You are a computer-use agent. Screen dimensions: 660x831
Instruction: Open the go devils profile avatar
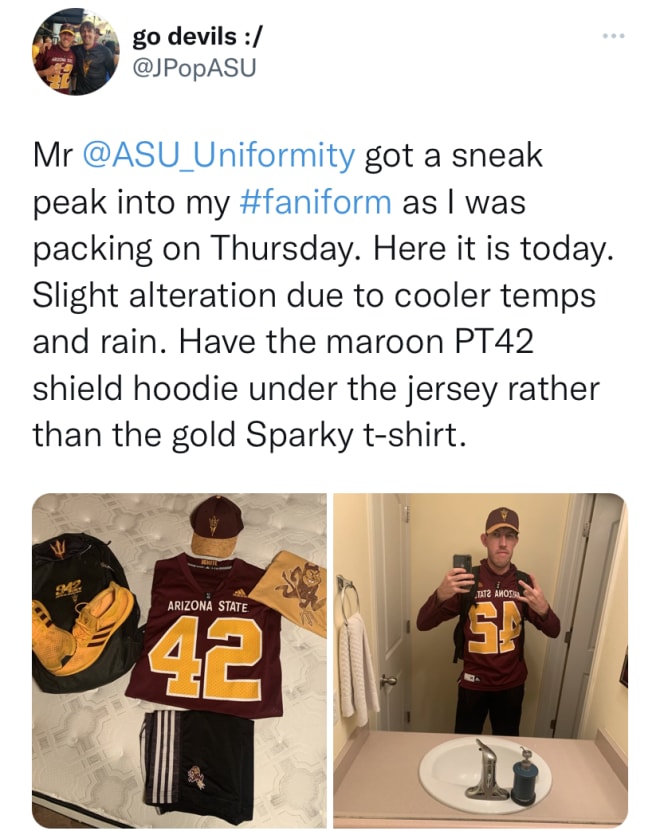click(x=76, y=52)
